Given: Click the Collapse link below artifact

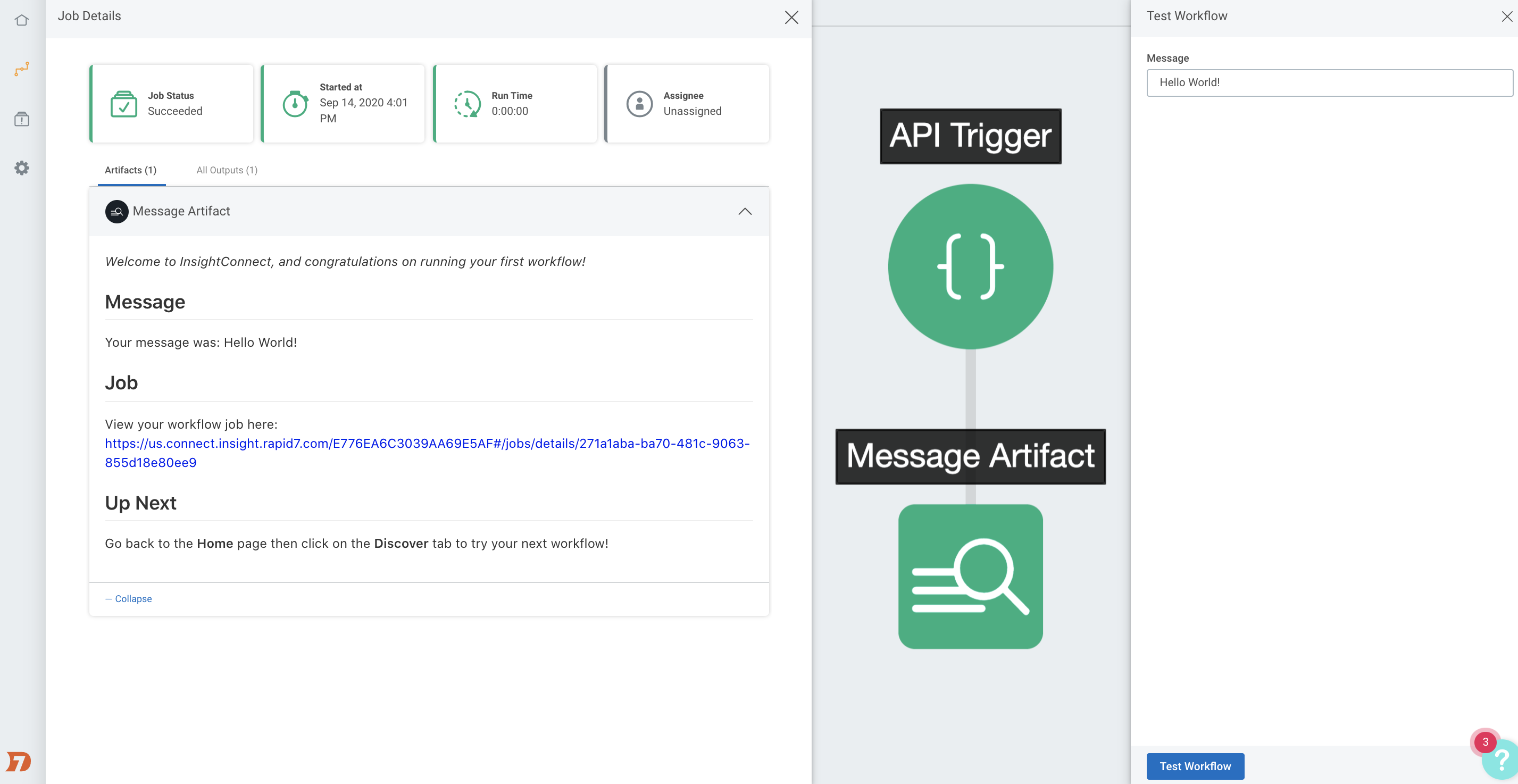Looking at the screenshot, I should point(129,598).
